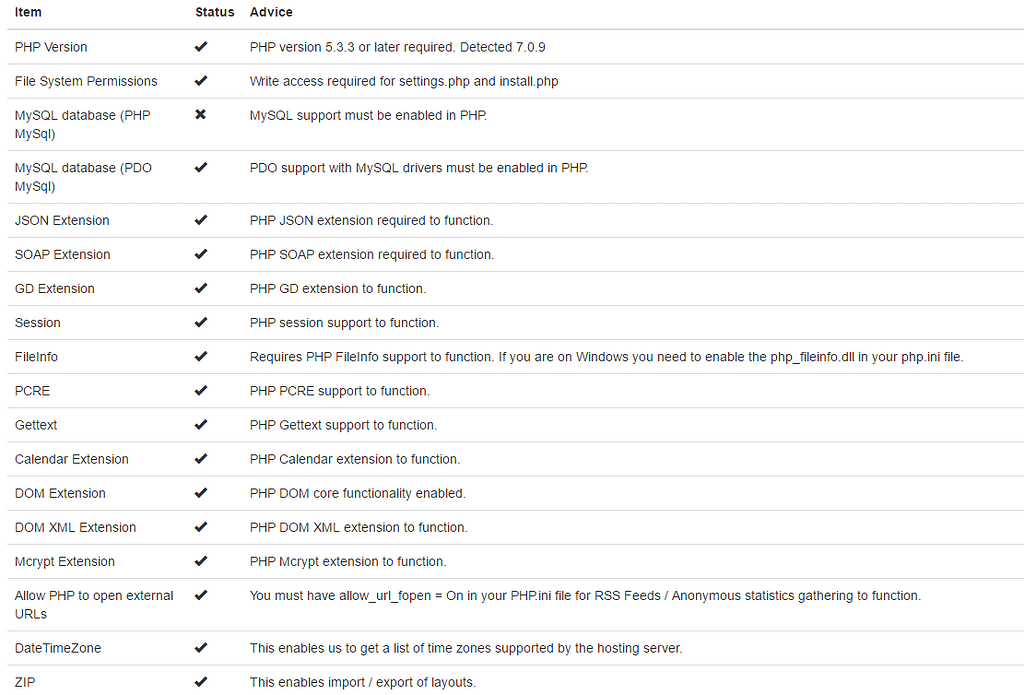Viewport: 1024px width, 695px height.
Task: Click the JSON Extension checkmark icon
Action: (200, 219)
